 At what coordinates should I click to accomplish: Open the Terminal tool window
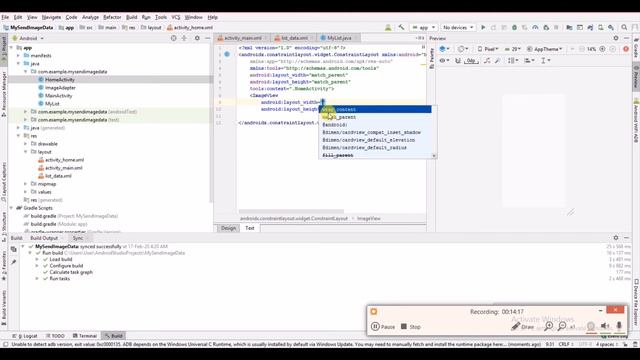(x=85, y=336)
